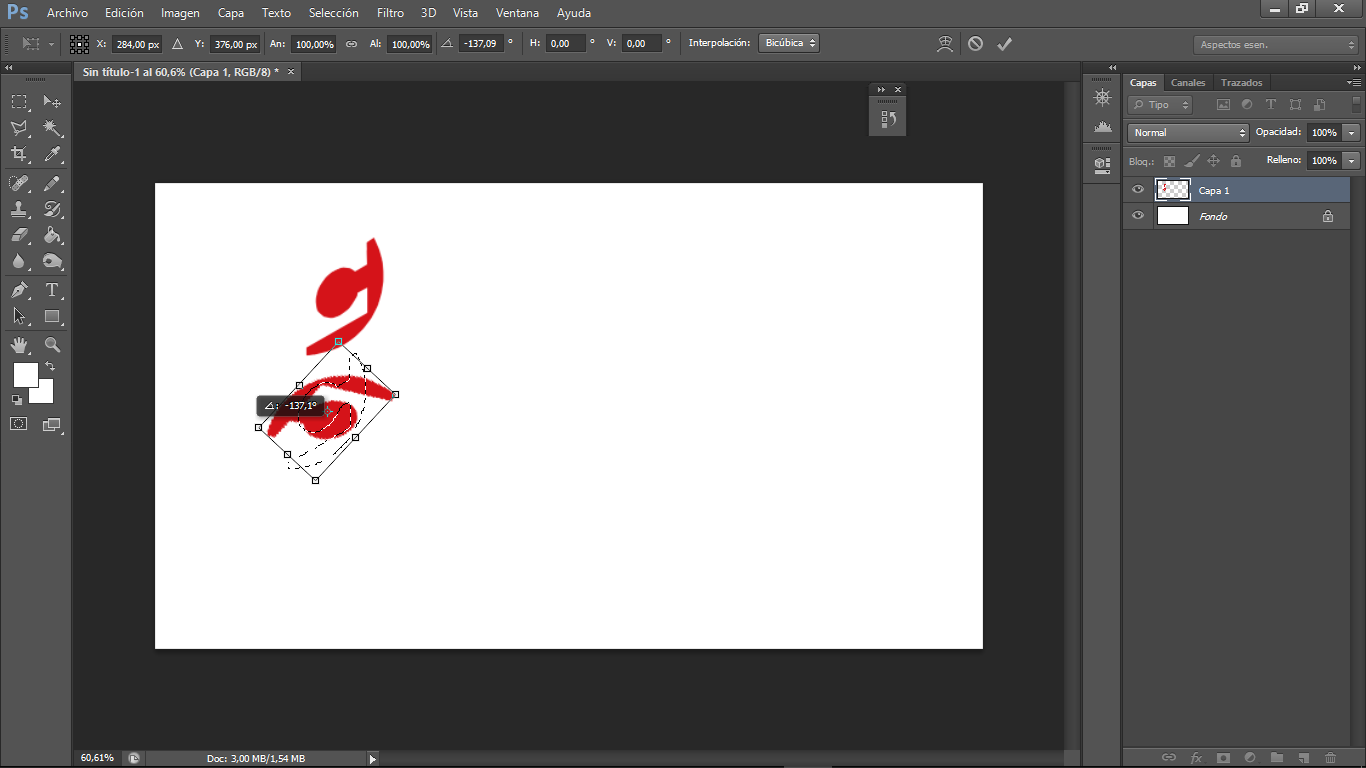Screen dimensions: 1366x768
Task: Pick the Sponge tool
Action: pyautogui.click(x=52, y=262)
